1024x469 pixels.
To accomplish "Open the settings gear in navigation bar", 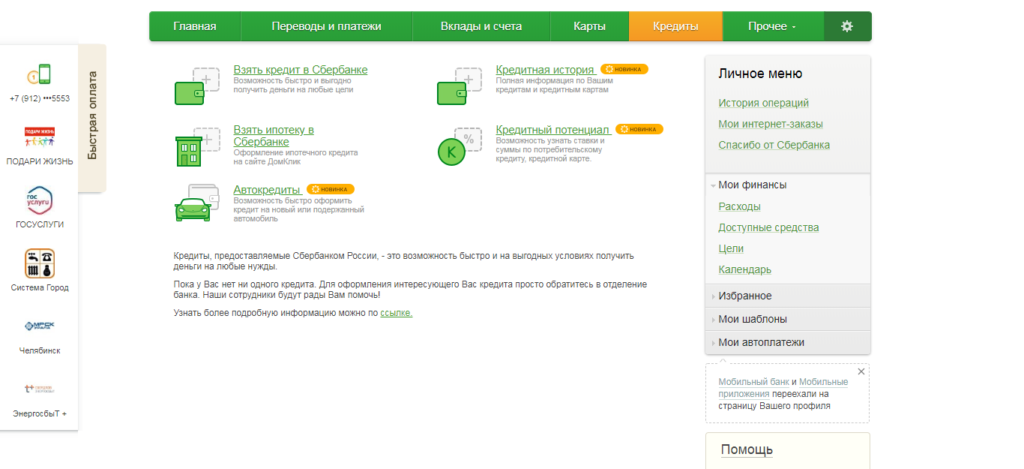I will click(x=847, y=26).
